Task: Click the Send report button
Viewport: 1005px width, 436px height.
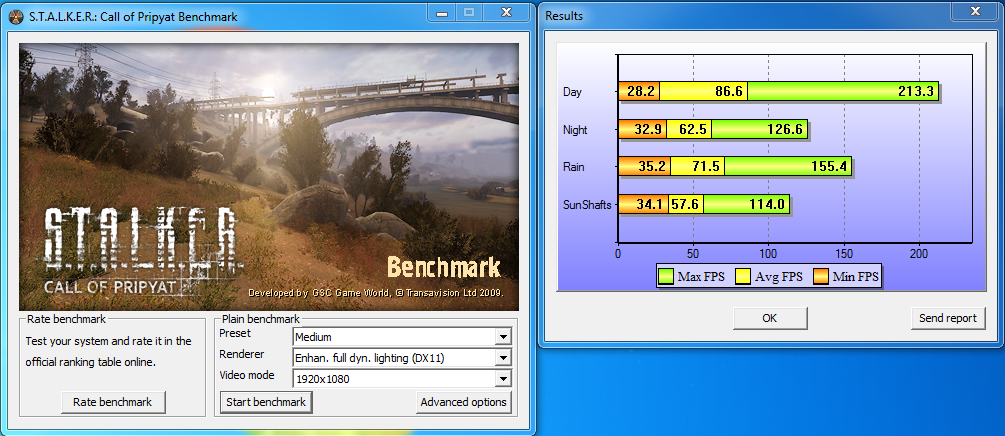Action: coord(946,318)
